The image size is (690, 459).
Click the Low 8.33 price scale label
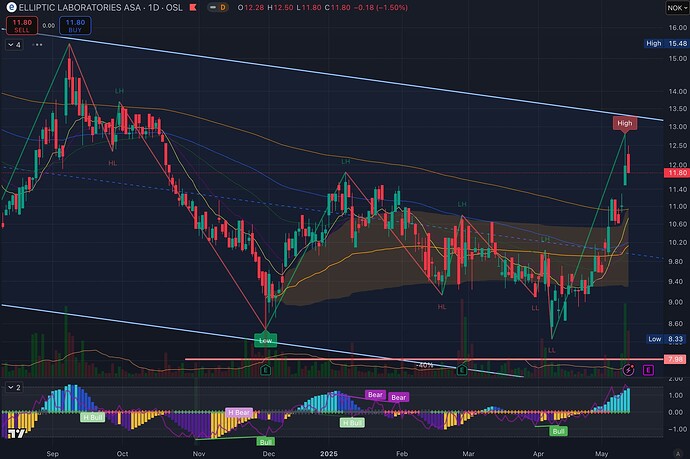665,339
